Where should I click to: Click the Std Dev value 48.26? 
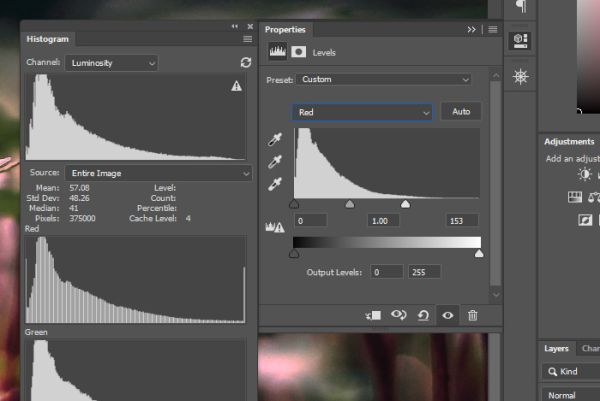[x=79, y=198]
